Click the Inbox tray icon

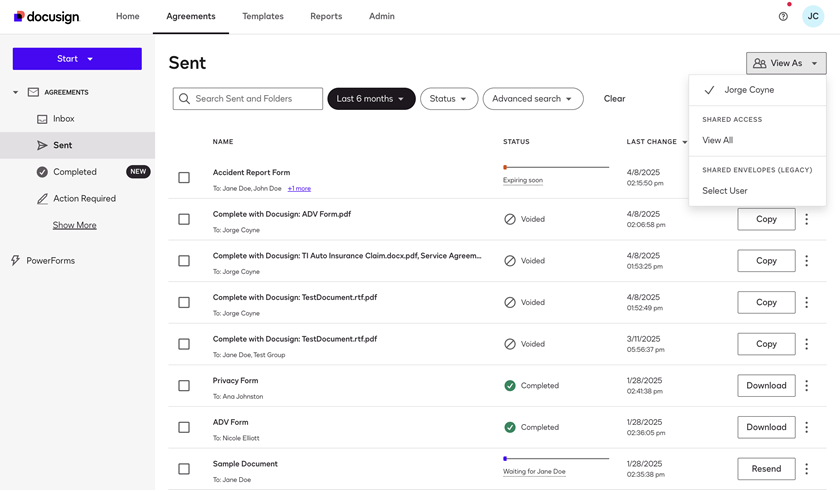[x=42, y=119]
